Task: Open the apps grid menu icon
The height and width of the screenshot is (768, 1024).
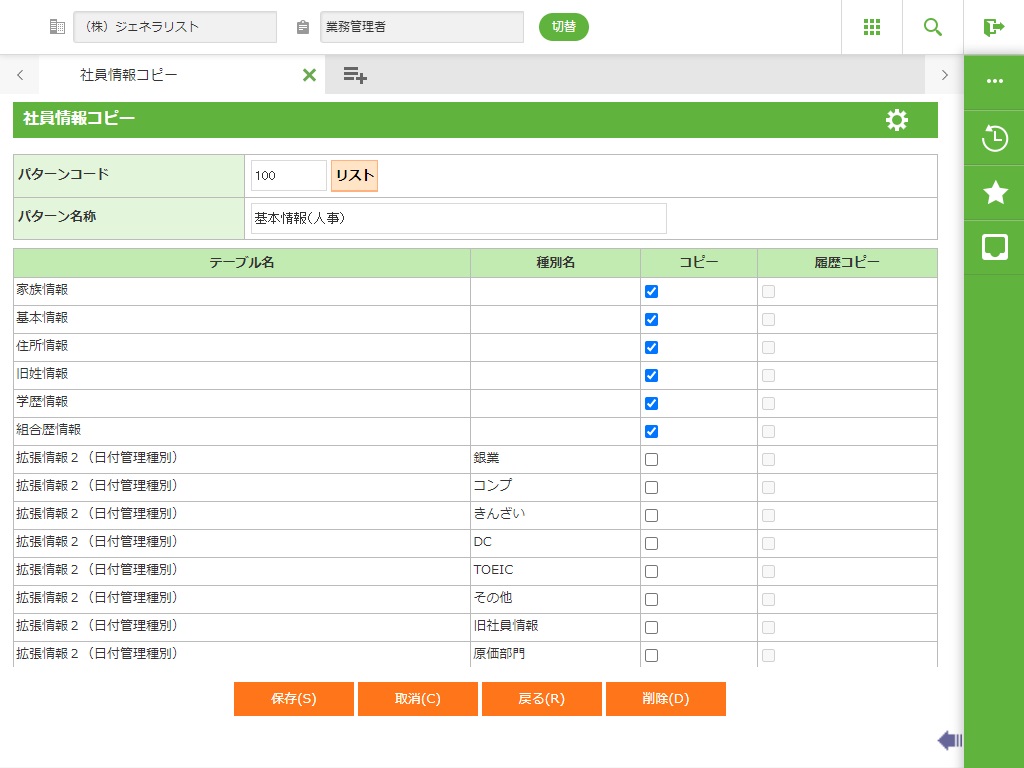Action: [x=871, y=27]
